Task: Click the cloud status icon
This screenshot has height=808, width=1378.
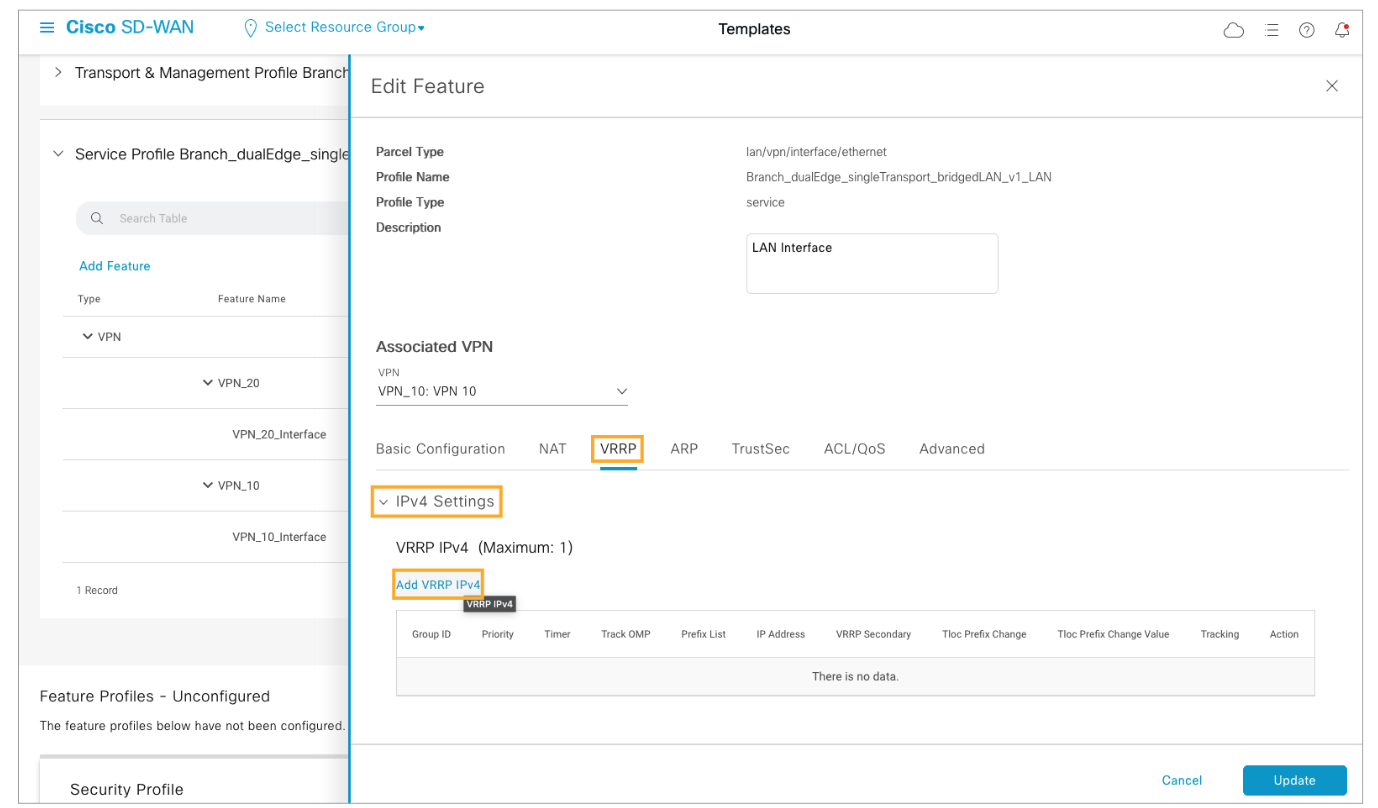Action: pyautogui.click(x=1234, y=30)
